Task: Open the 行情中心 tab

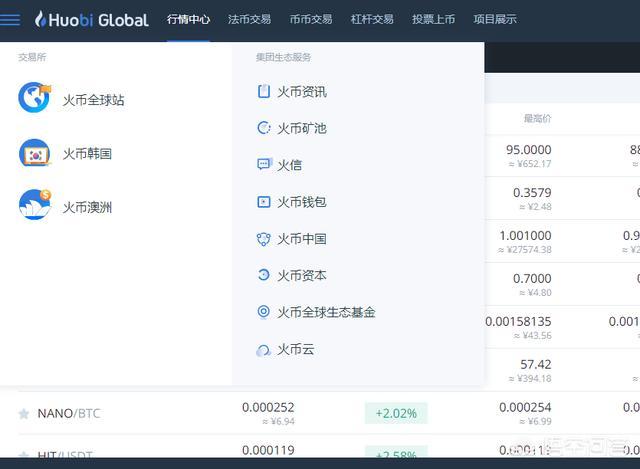Action: coord(188,19)
